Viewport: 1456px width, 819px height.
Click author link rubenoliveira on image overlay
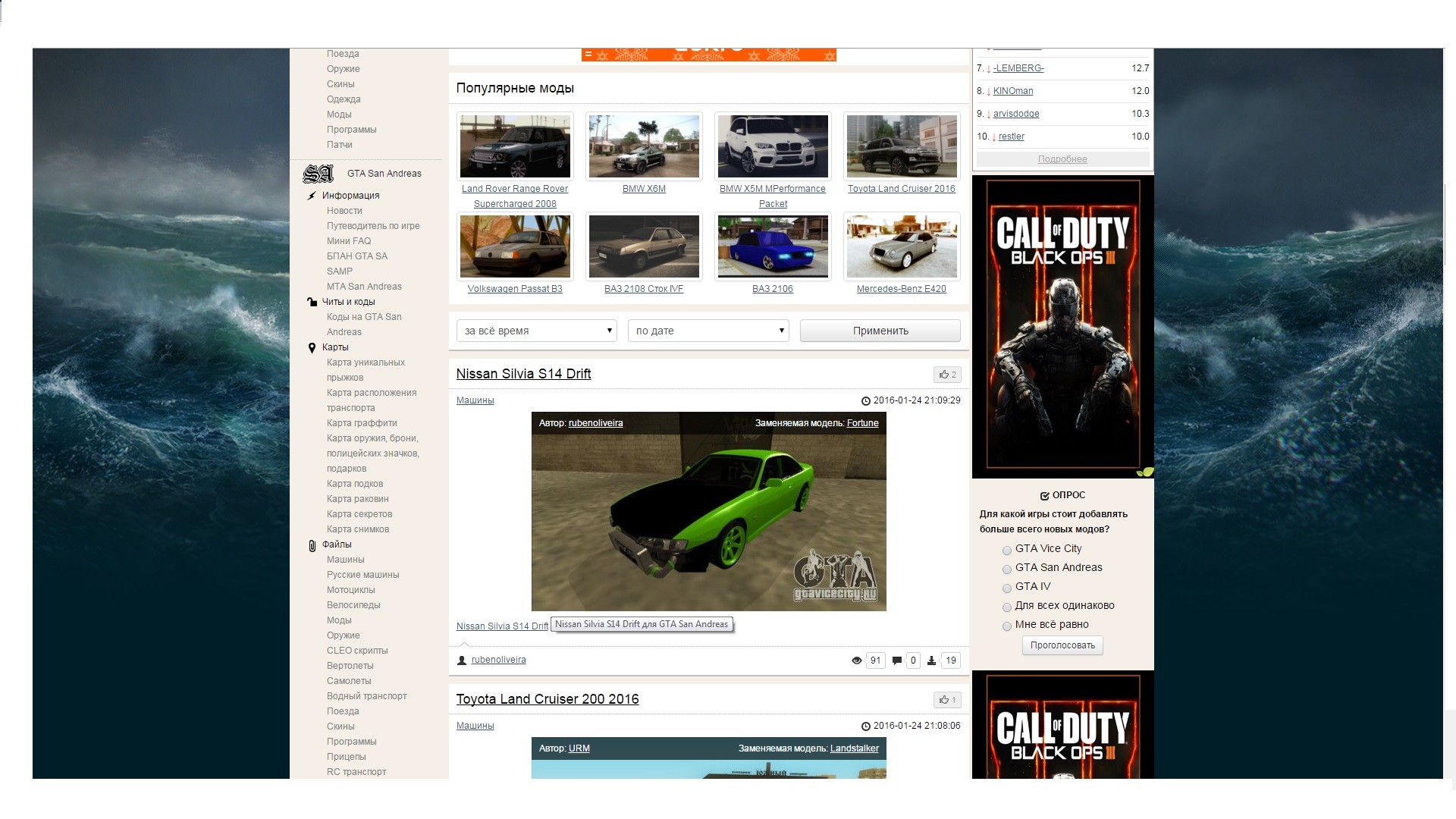[x=595, y=423]
